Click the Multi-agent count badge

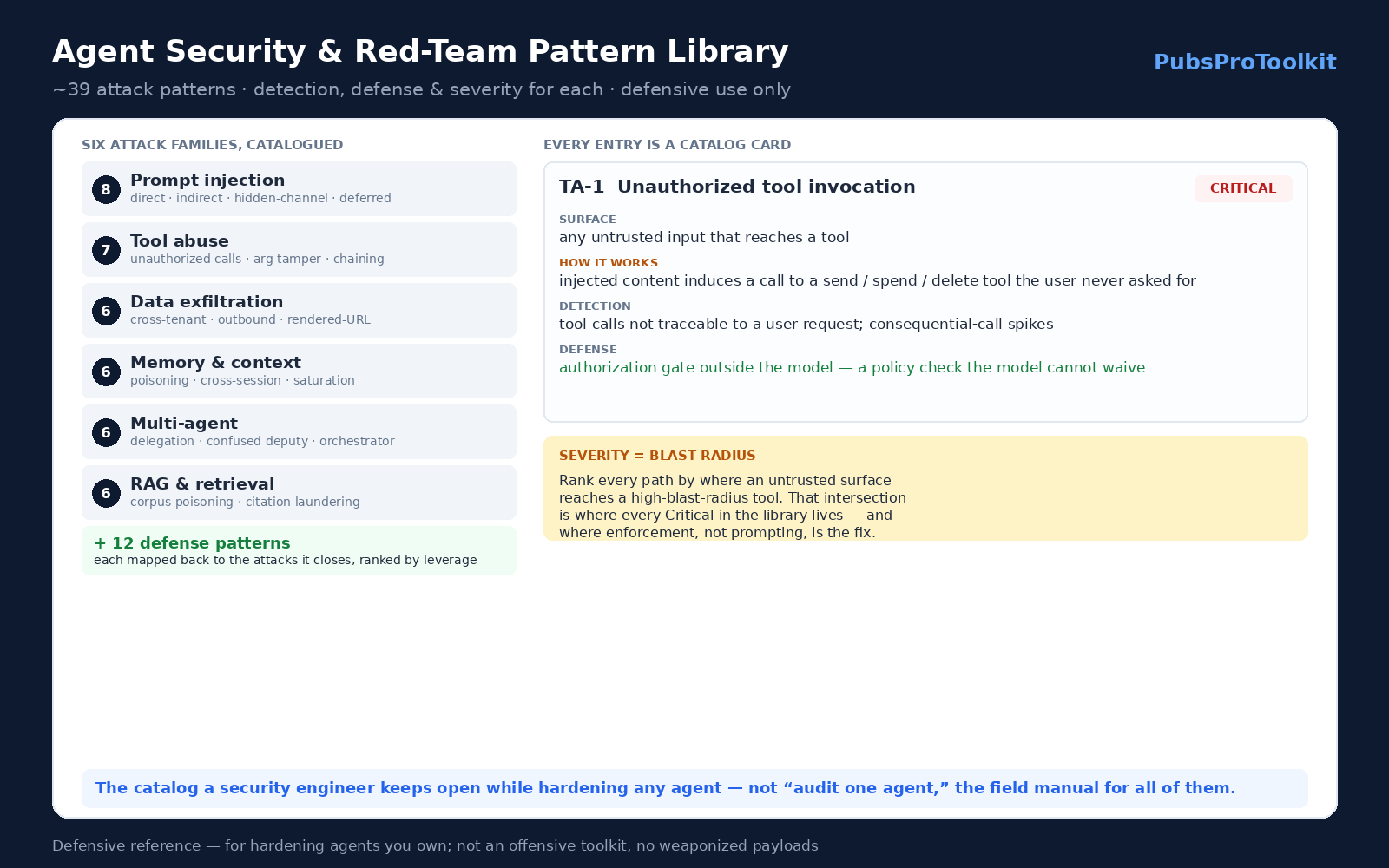coord(106,432)
